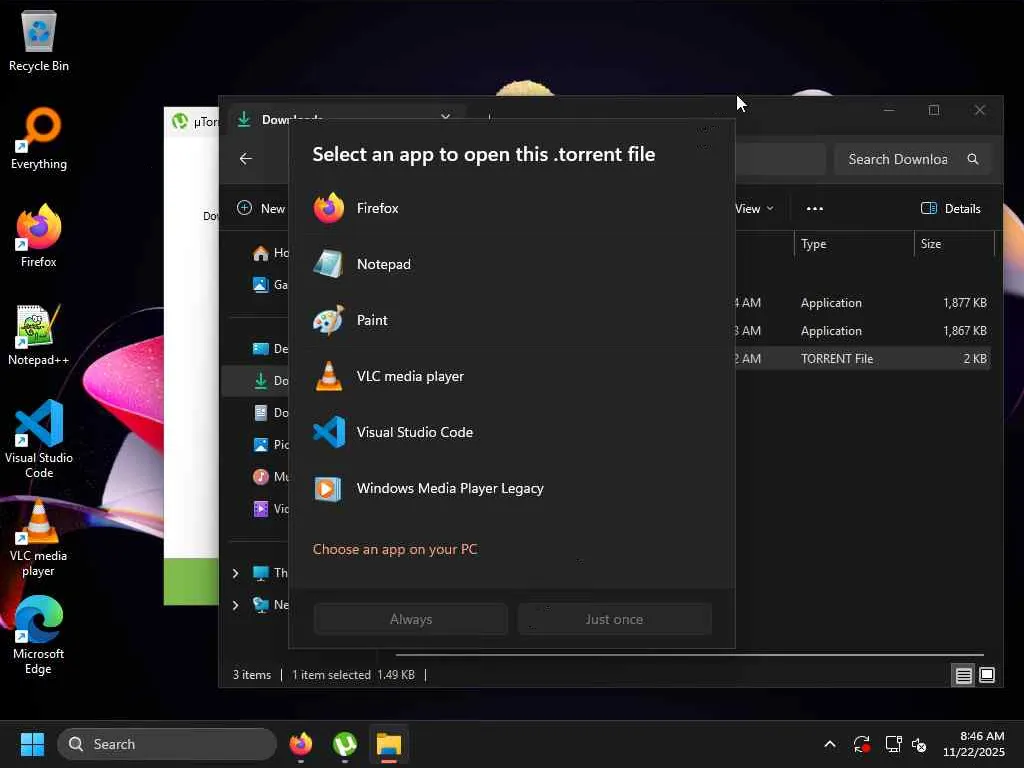Screen dimensions: 1024x768
Task: Select the 1,867 KB Application row
Action: pos(862,331)
